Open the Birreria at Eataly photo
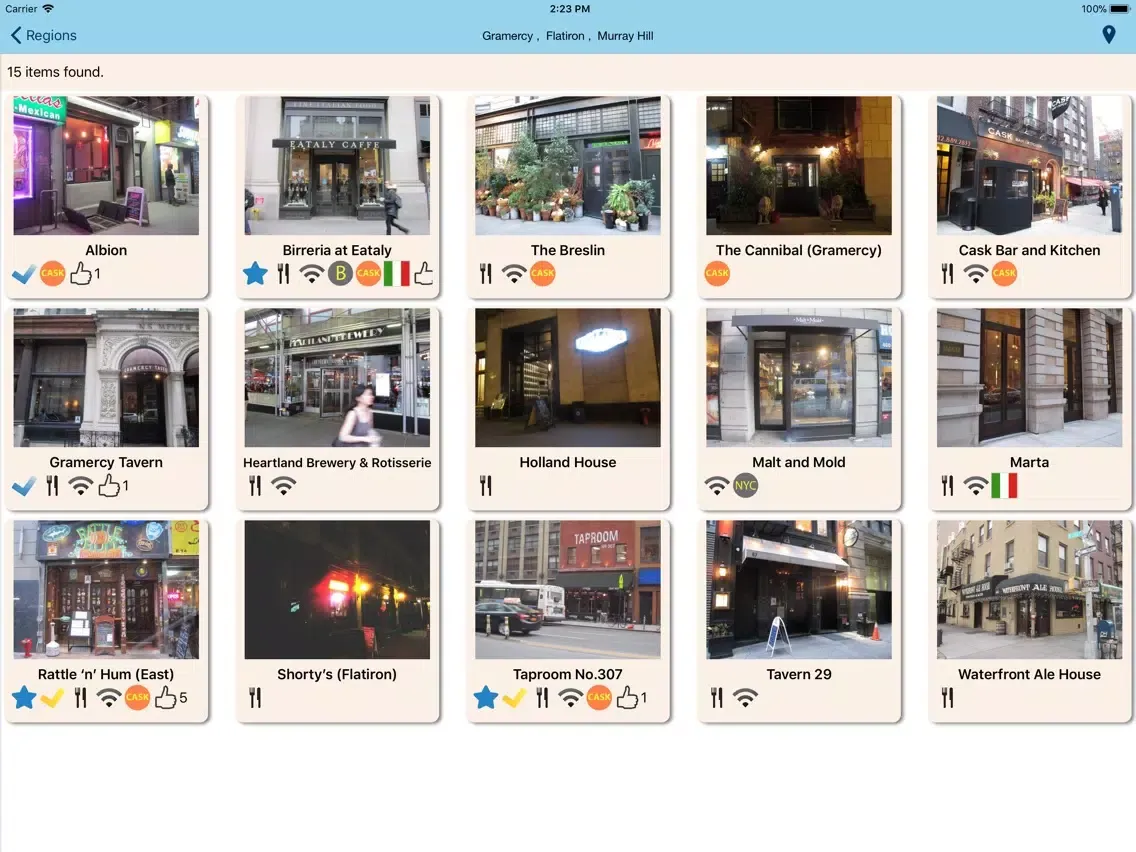Viewport: 1136px width, 852px height. point(337,165)
